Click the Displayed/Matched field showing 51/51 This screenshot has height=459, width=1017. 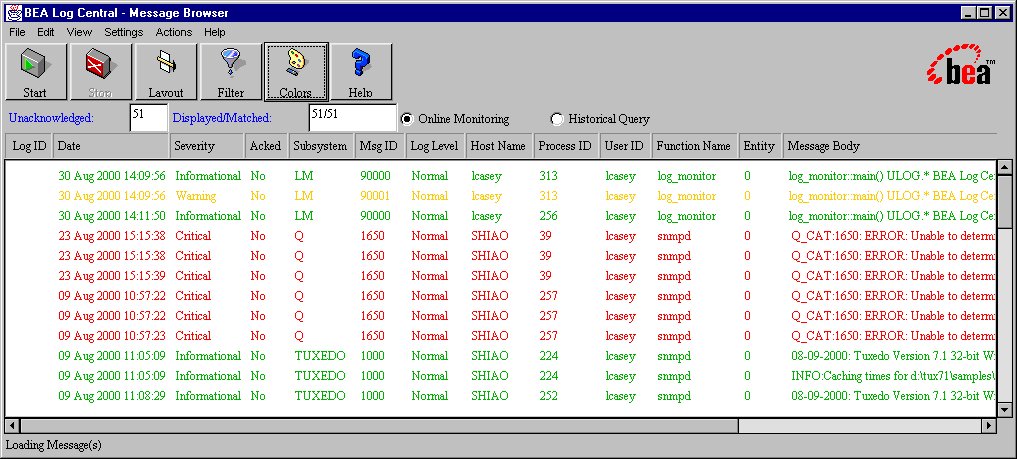[x=352, y=117]
